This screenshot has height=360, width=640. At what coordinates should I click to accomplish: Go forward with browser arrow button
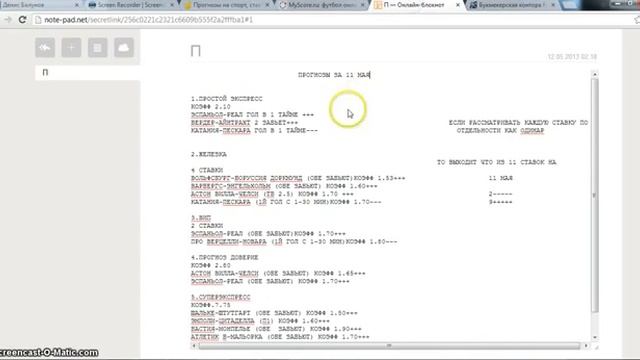(8, 20)
